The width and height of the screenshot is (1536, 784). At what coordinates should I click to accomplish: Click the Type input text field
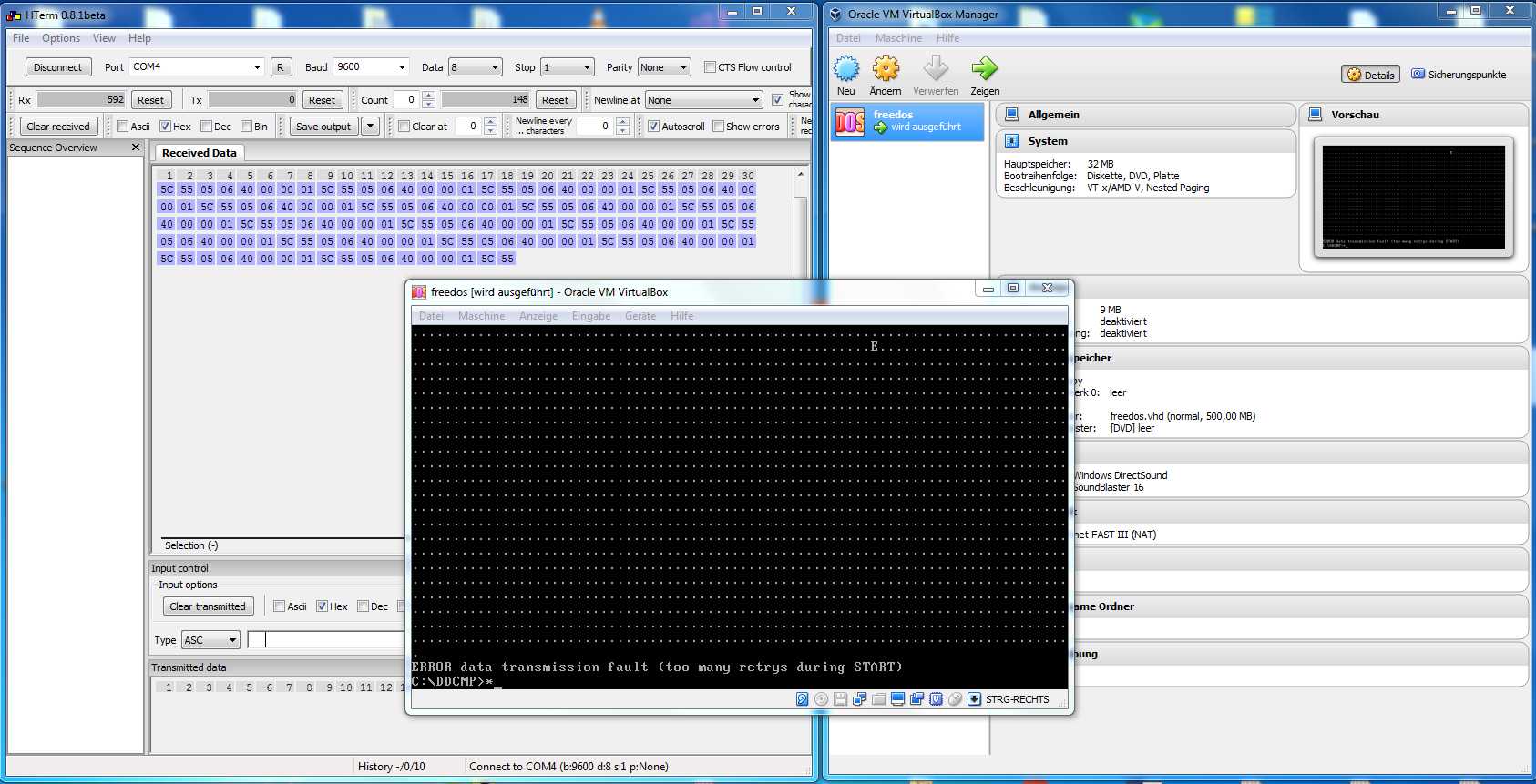tap(325, 640)
